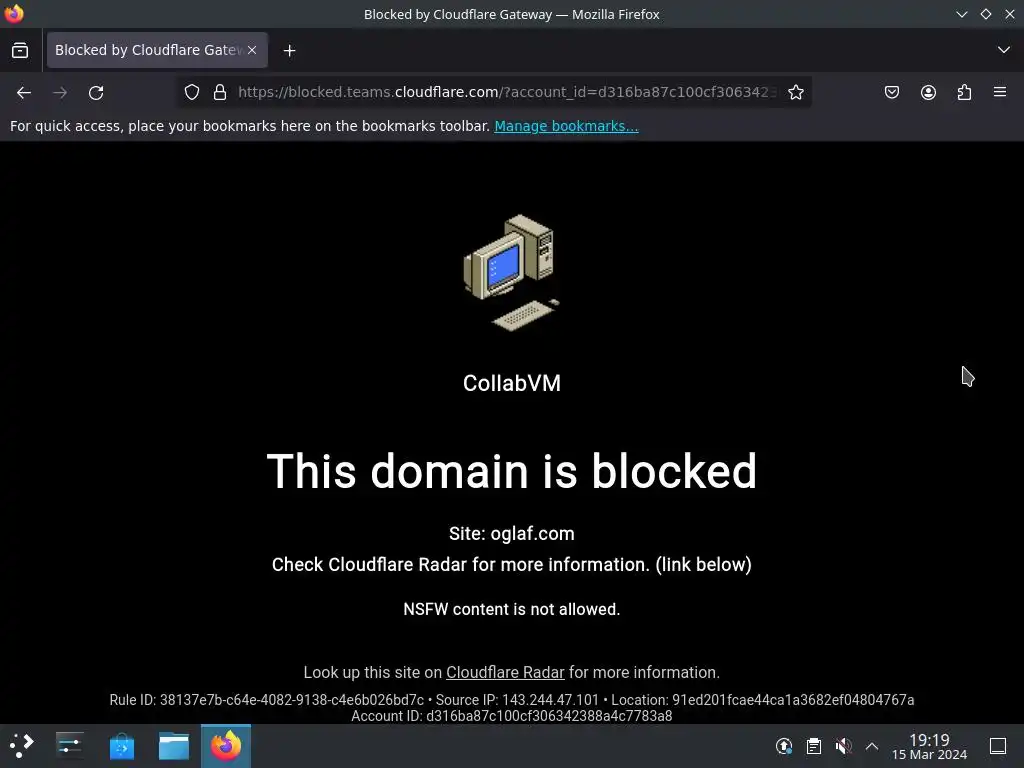Open tracking protection shield icon

point(191,92)
